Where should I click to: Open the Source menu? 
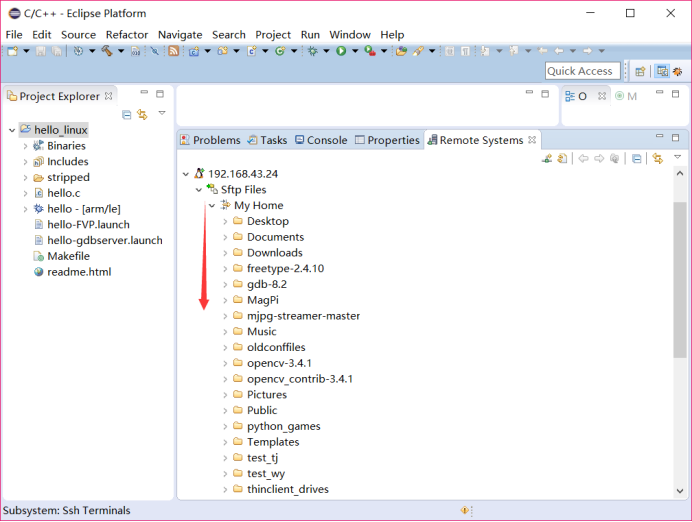(x=78, y=35)
